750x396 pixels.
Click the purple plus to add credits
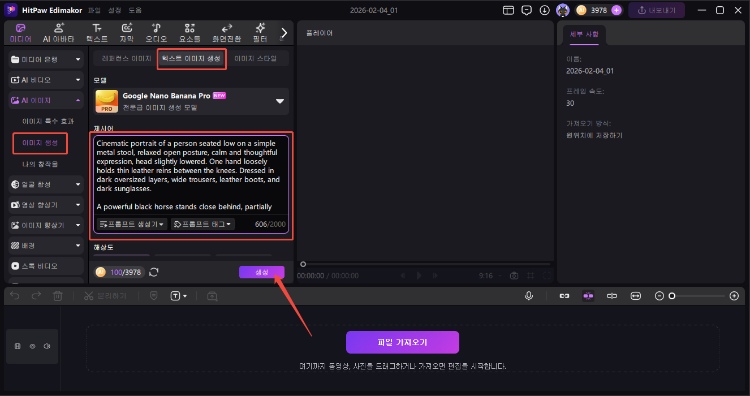[617, 10]
